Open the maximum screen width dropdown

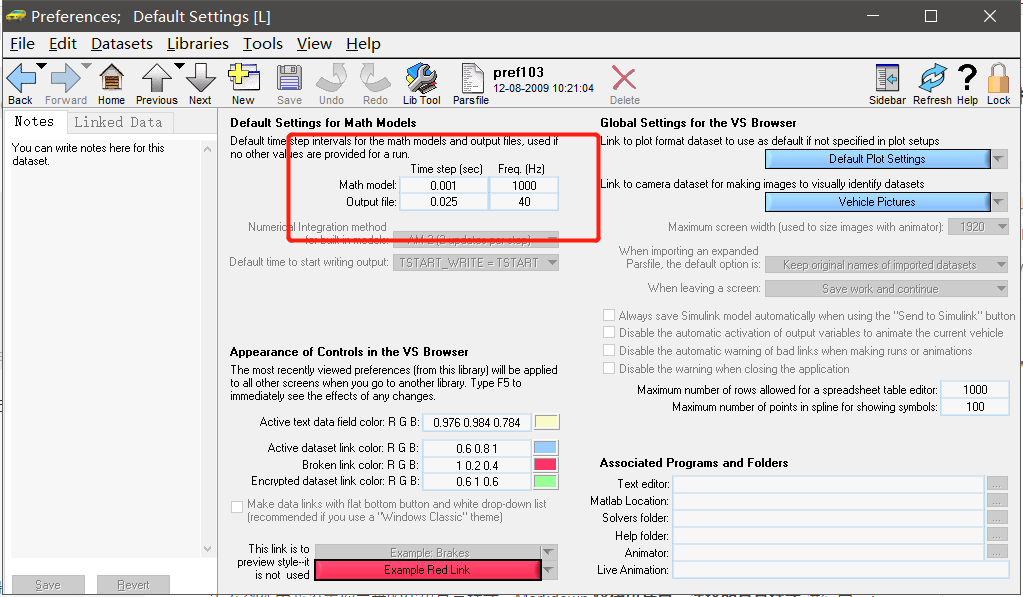978,227
